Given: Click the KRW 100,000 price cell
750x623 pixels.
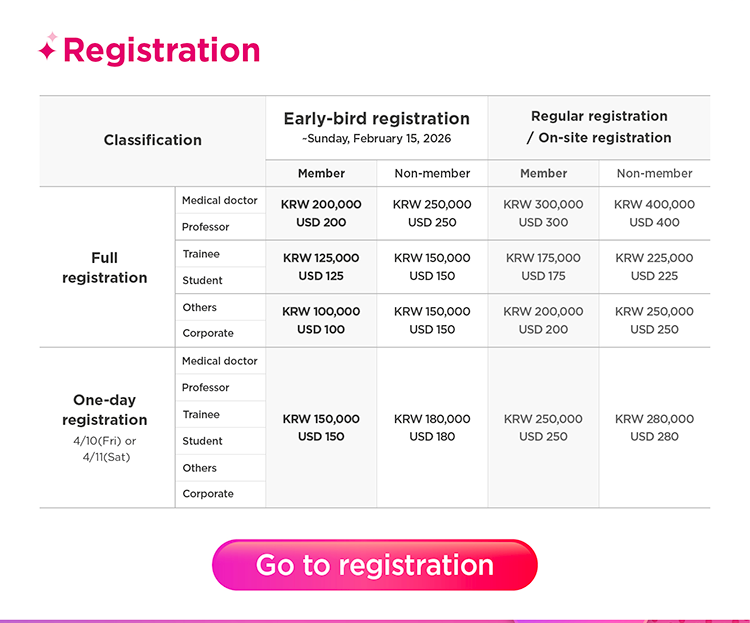Looking at the screenshot, I should point(321,320).
